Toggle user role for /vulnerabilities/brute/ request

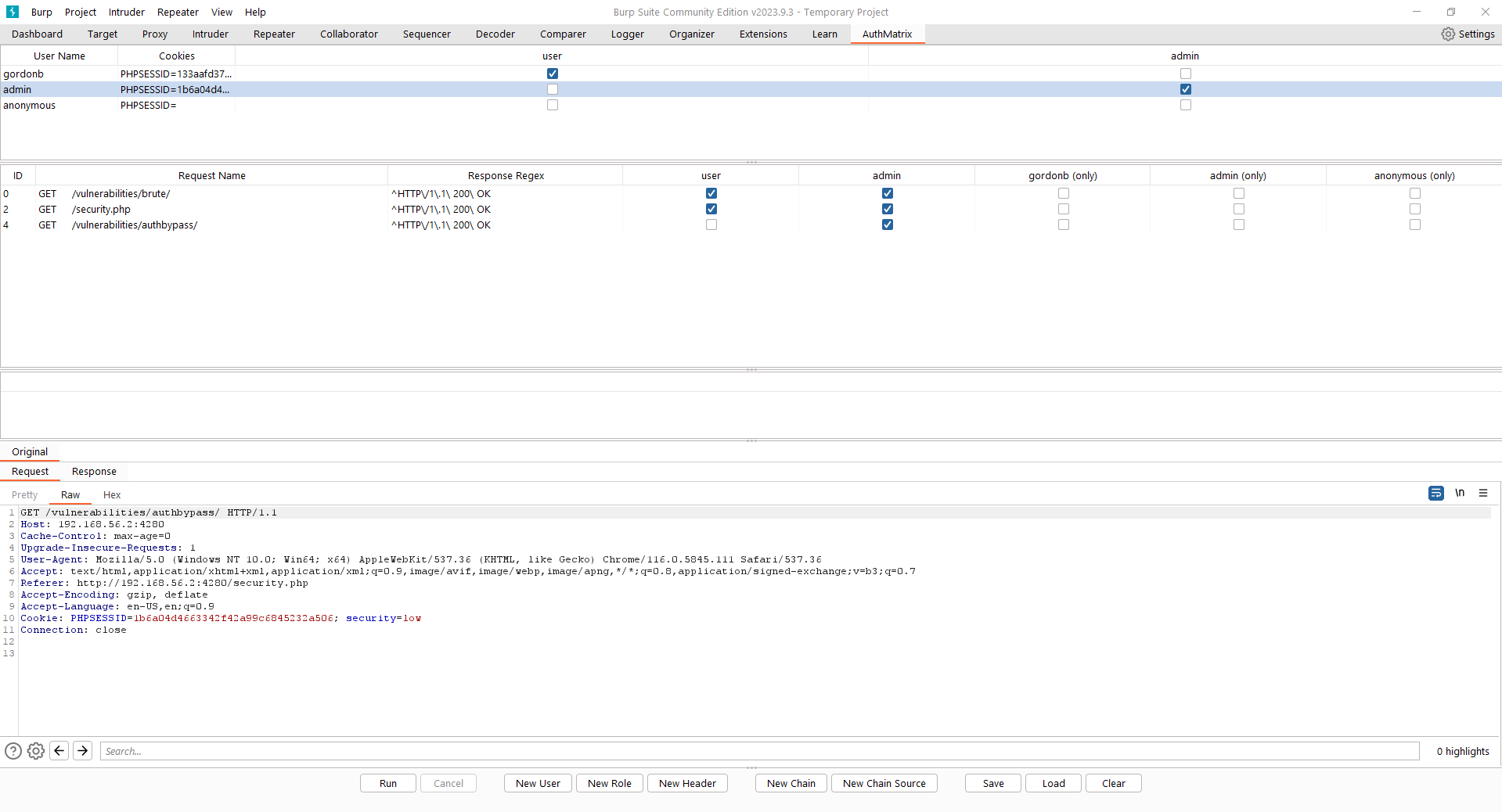[711, 193]
